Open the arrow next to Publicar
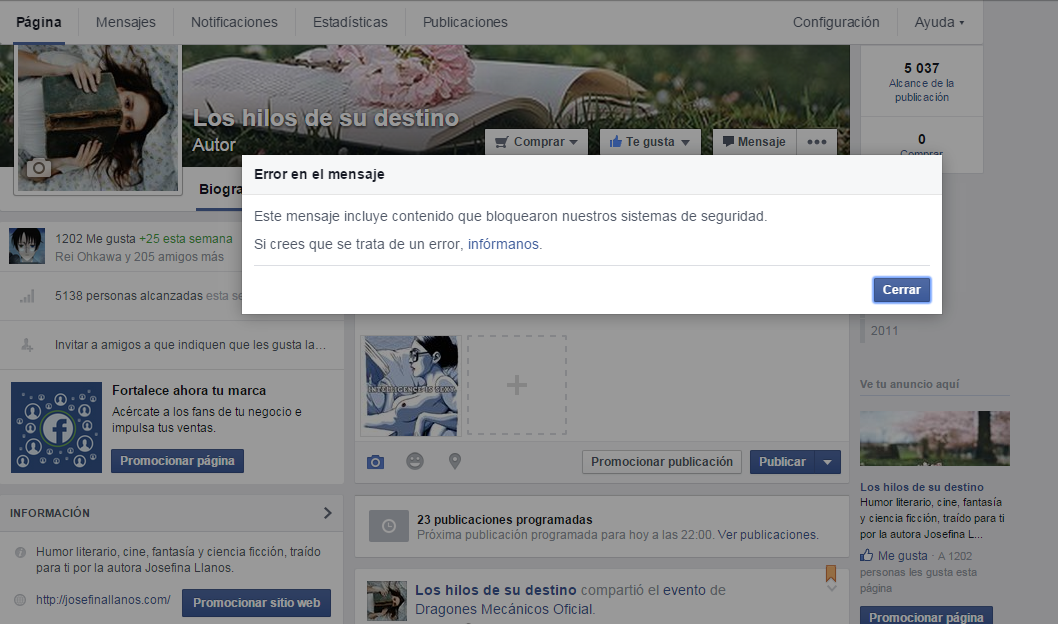The height and width of the screenshot is (624, 1058). 828,462
